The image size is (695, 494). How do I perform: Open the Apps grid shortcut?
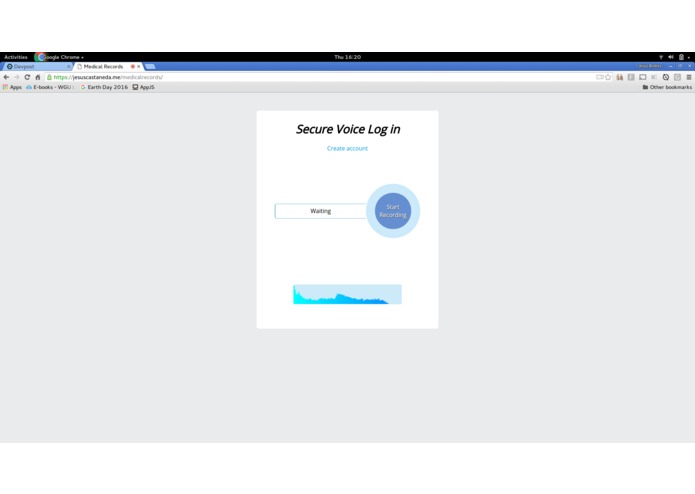[12, 87]
